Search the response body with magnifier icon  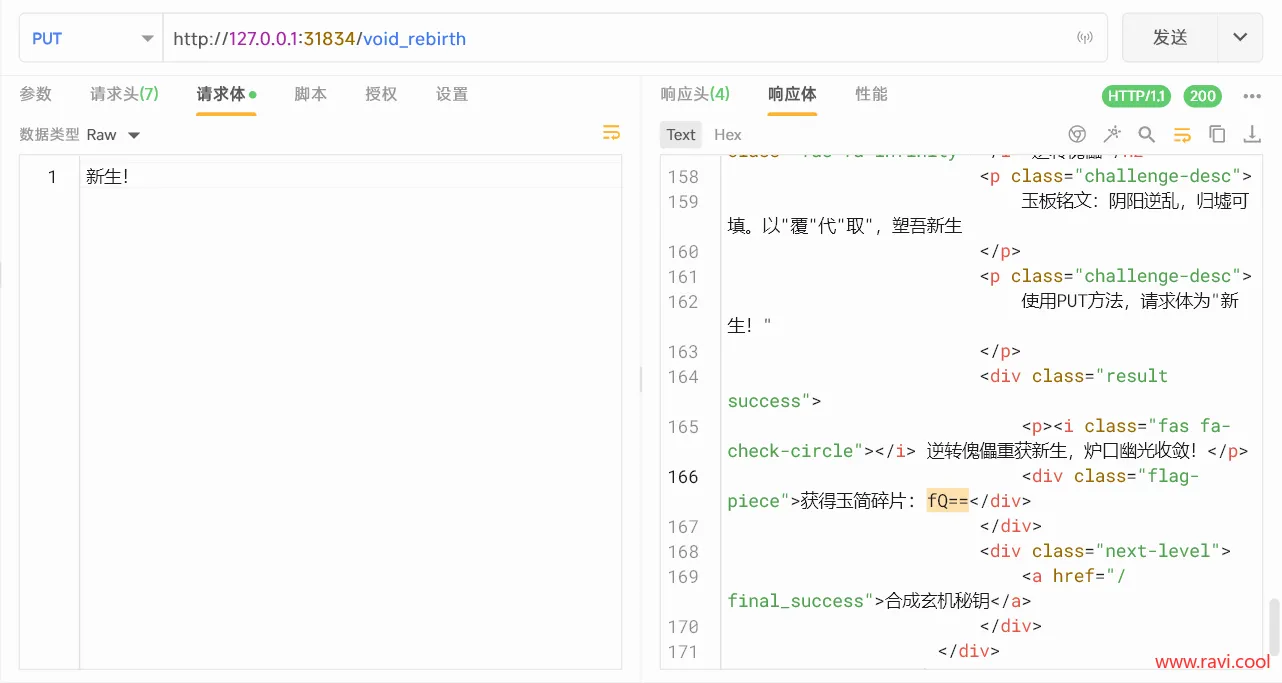(x=1147, y=133)
